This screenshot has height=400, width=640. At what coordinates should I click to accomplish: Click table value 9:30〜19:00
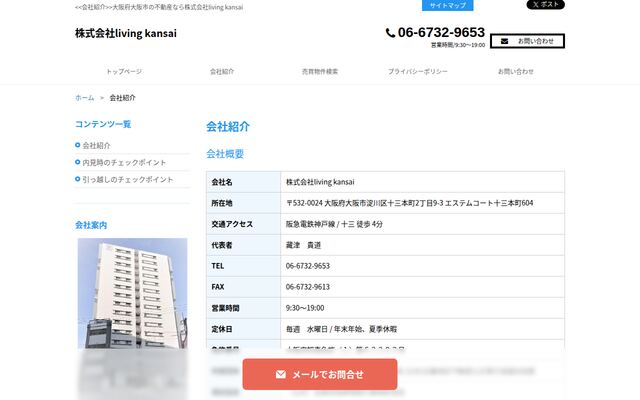pos(305,308)
